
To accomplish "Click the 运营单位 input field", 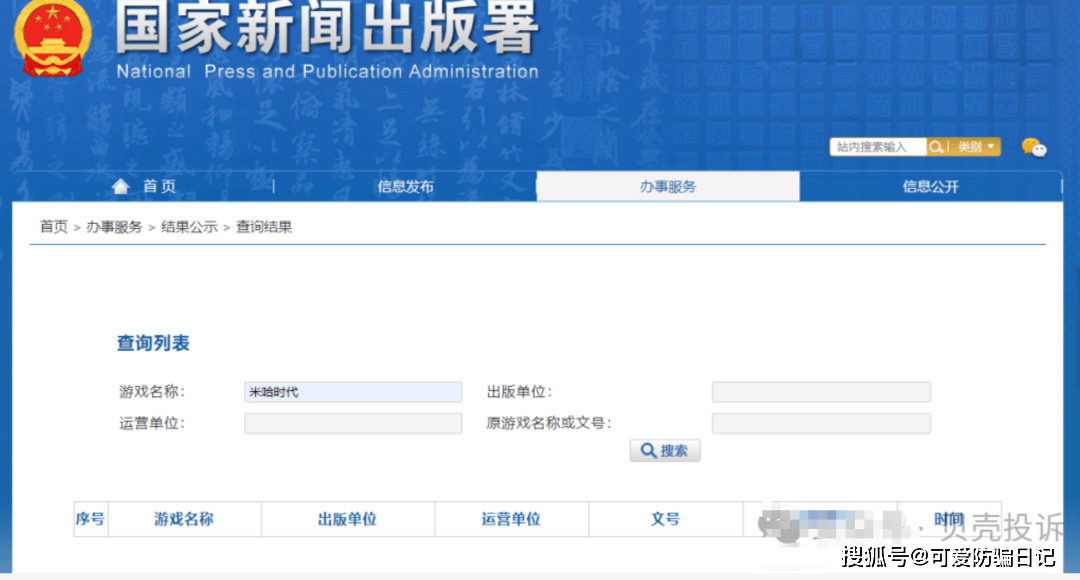I will pyautogui.click(x=353, y=423).
